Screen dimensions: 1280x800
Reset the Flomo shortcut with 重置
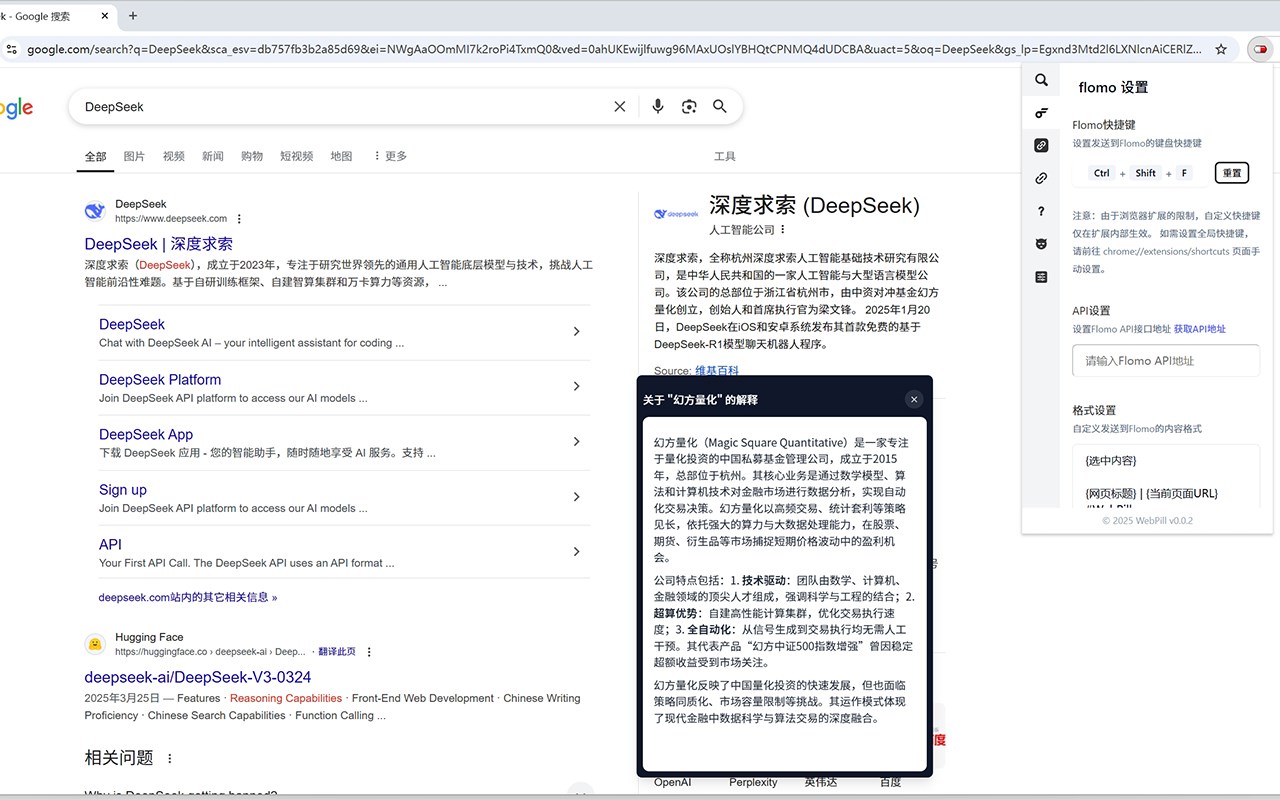point(1232,173)
